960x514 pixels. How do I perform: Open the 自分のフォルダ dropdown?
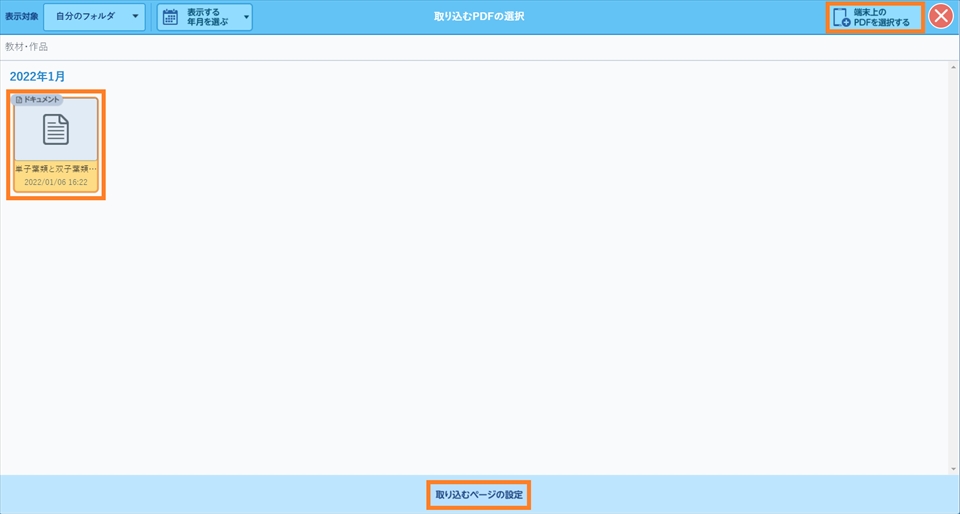[94, 17]
